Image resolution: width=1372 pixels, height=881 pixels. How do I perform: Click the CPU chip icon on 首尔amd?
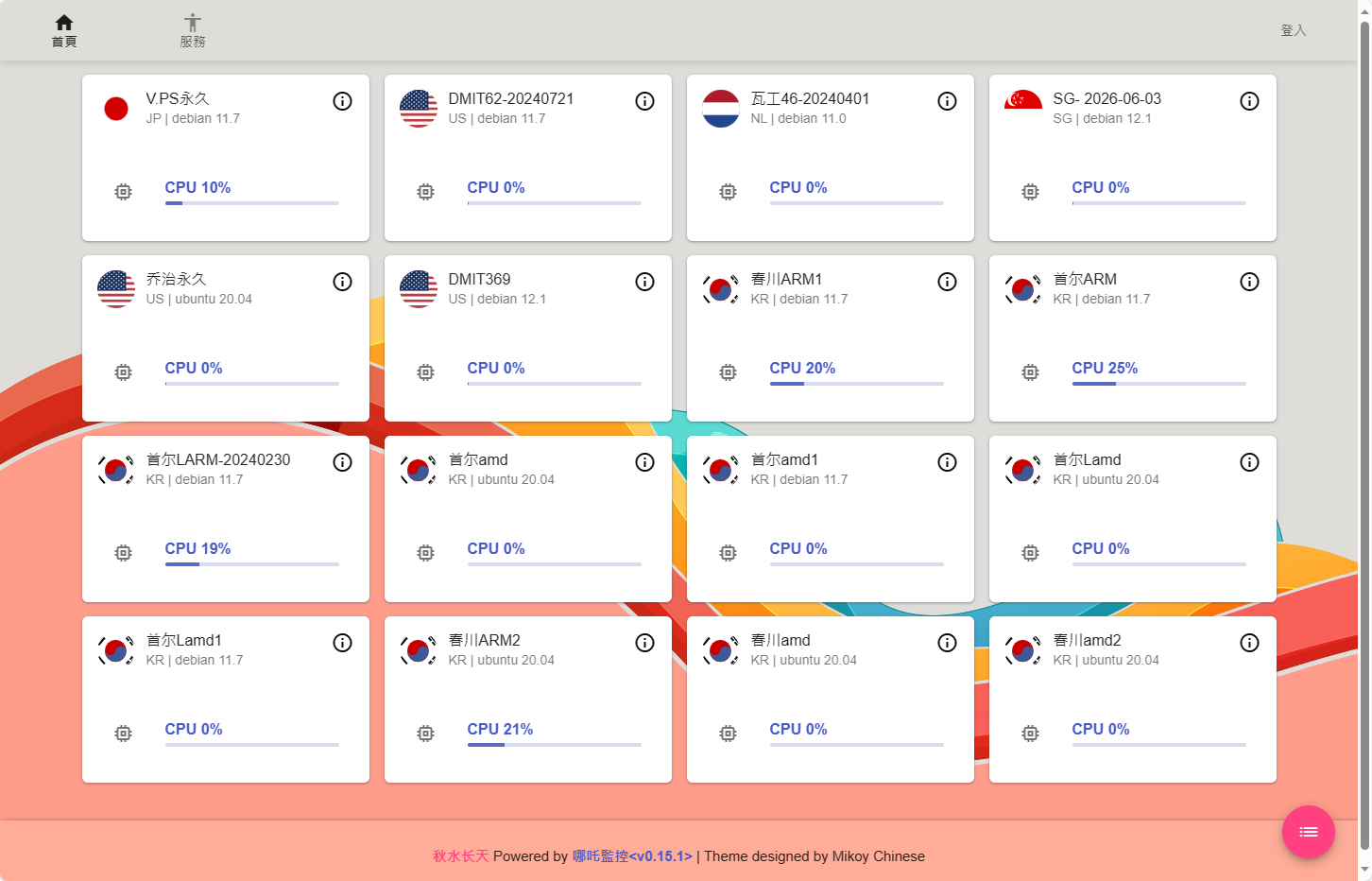[426, 553]
